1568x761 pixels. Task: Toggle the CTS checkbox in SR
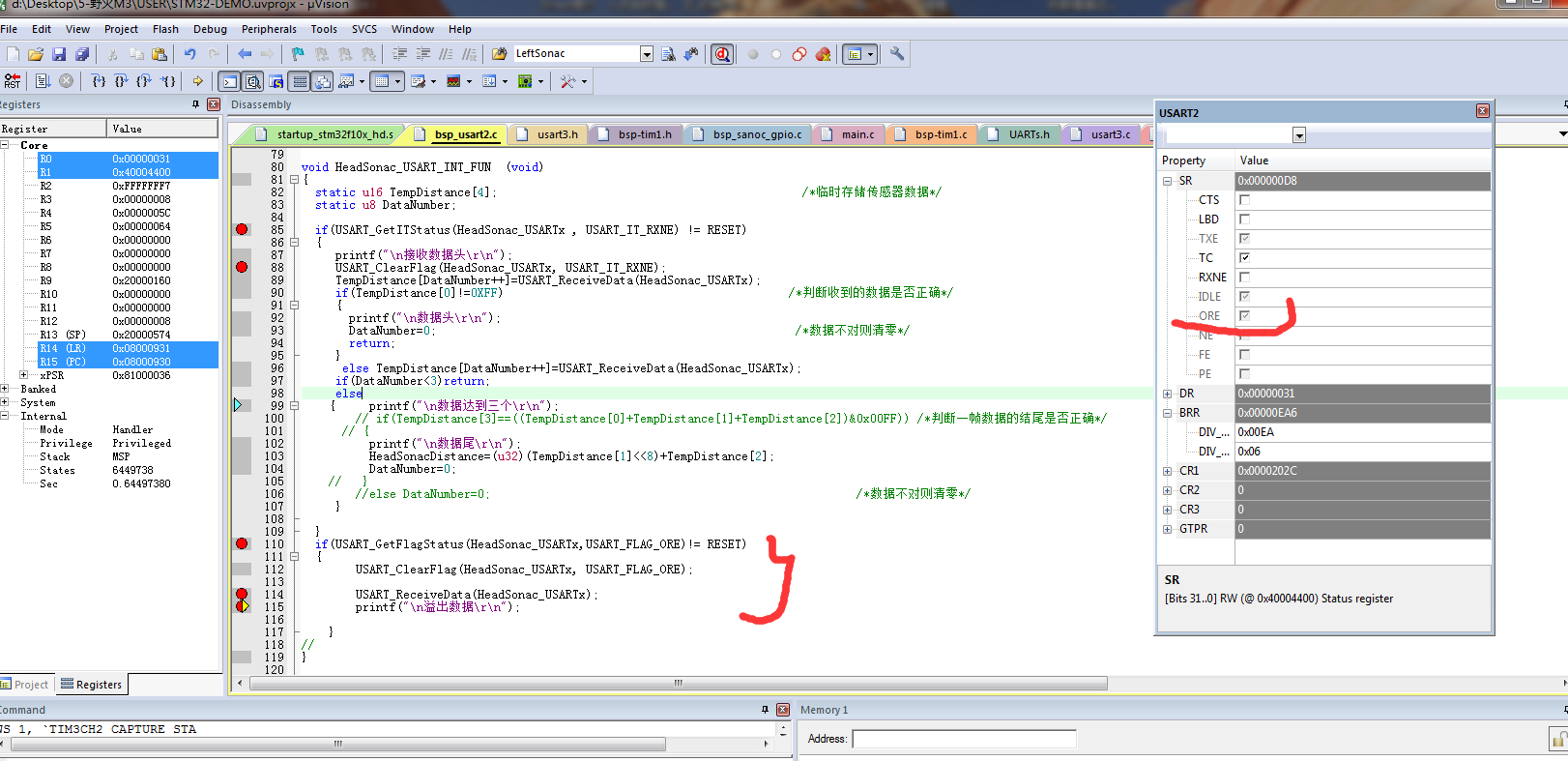coord(1244,200)
